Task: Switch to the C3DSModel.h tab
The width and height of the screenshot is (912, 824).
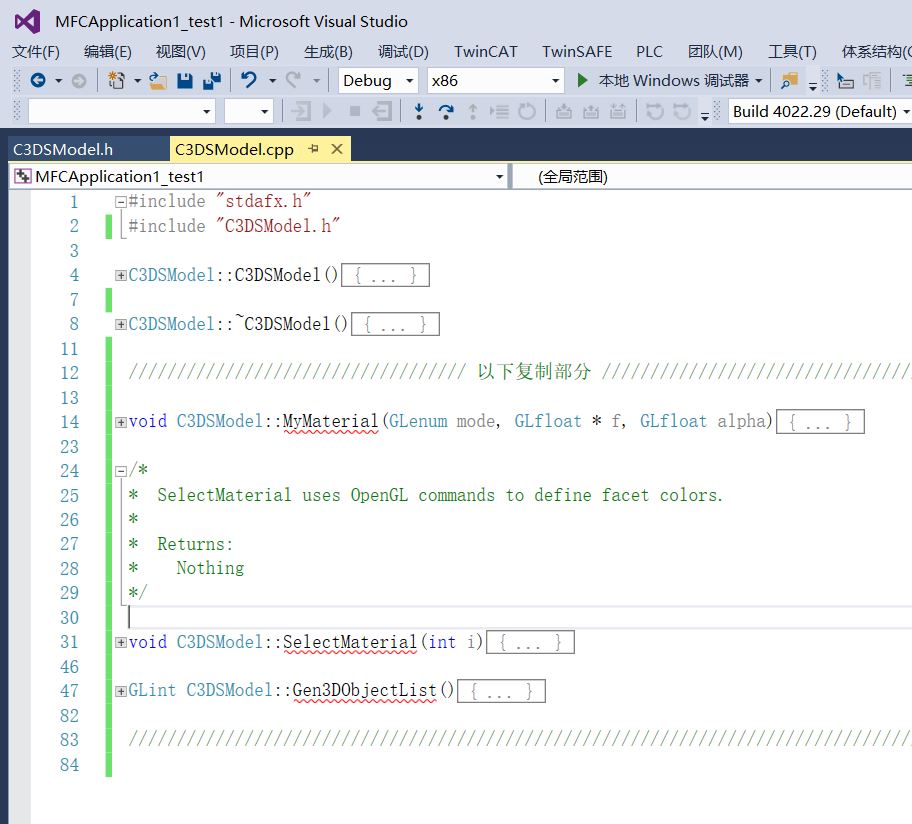Action: pos(65,147)
